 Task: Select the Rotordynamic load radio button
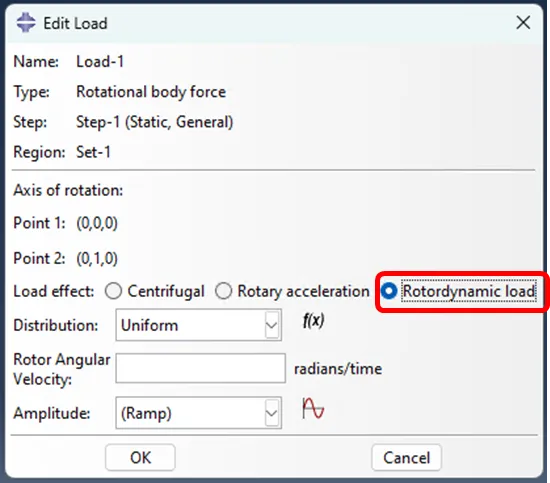coord(389,291)
